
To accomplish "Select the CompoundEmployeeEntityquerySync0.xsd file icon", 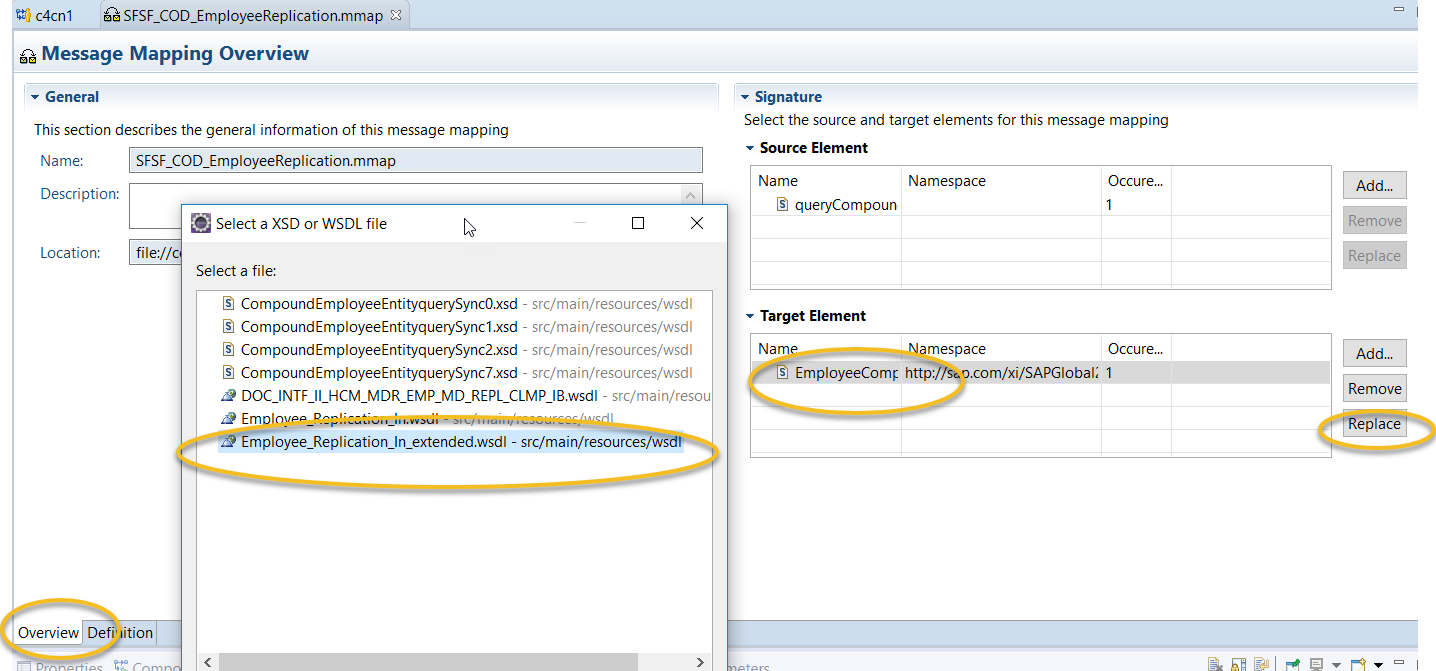I will pyautogui.click(x=228, y=301).
